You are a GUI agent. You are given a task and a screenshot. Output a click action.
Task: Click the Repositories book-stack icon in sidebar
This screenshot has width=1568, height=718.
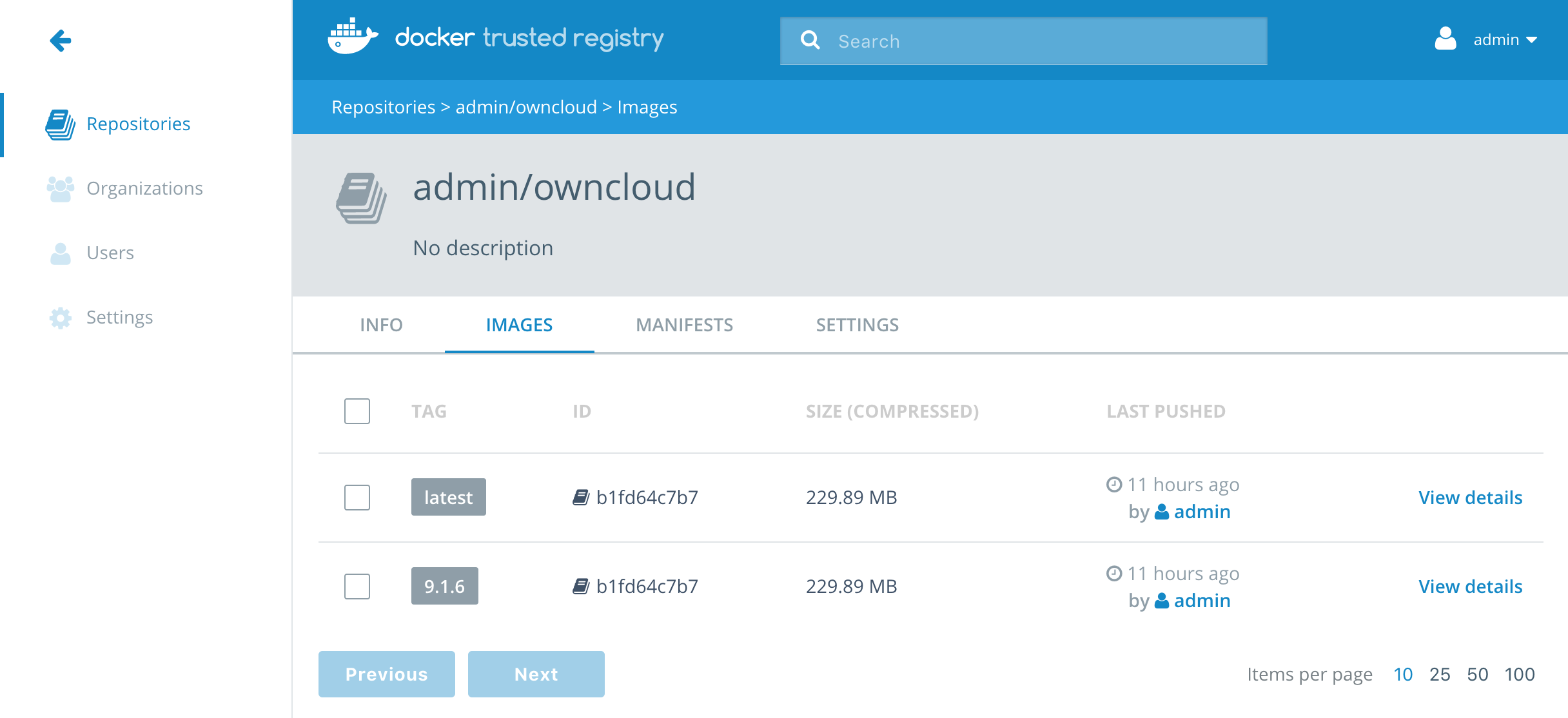[x=60, y=124]
